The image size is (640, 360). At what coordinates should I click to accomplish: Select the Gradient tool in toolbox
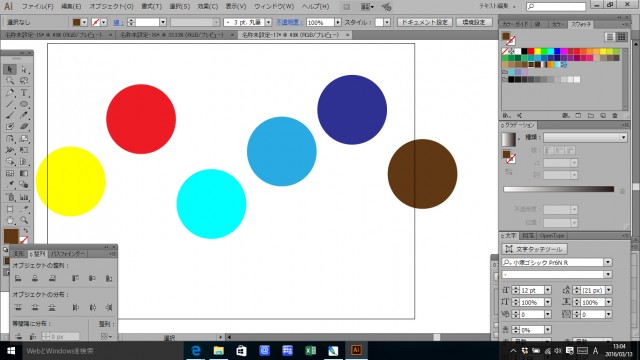tap(24, 173)
